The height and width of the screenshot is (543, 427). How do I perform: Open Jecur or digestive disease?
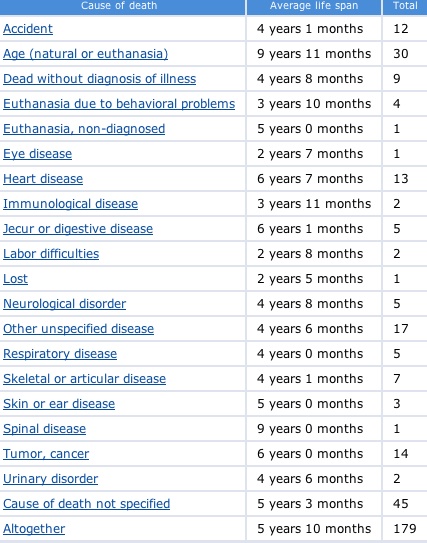(78, 229)
